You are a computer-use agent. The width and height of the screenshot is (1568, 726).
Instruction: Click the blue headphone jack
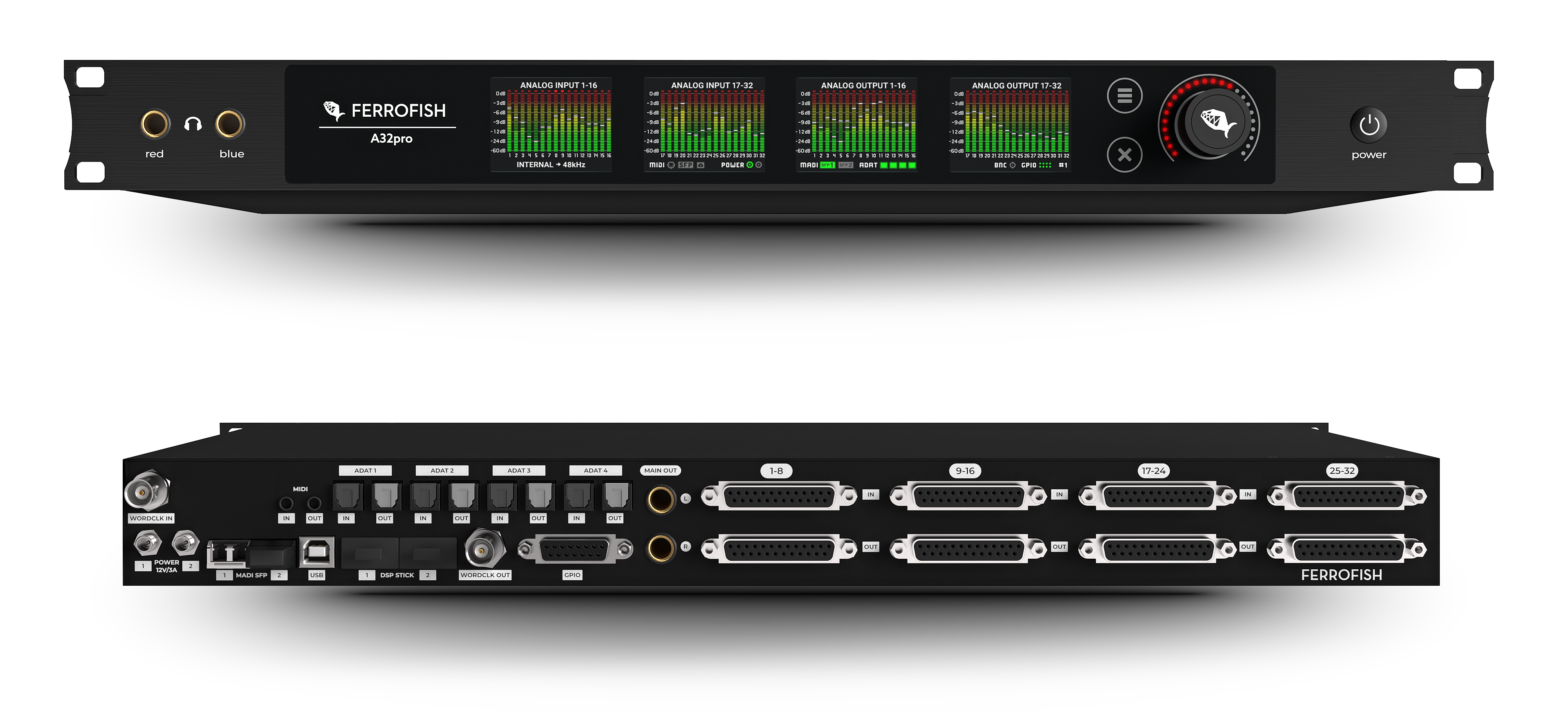pyautogui.click(x=230, y=124)
